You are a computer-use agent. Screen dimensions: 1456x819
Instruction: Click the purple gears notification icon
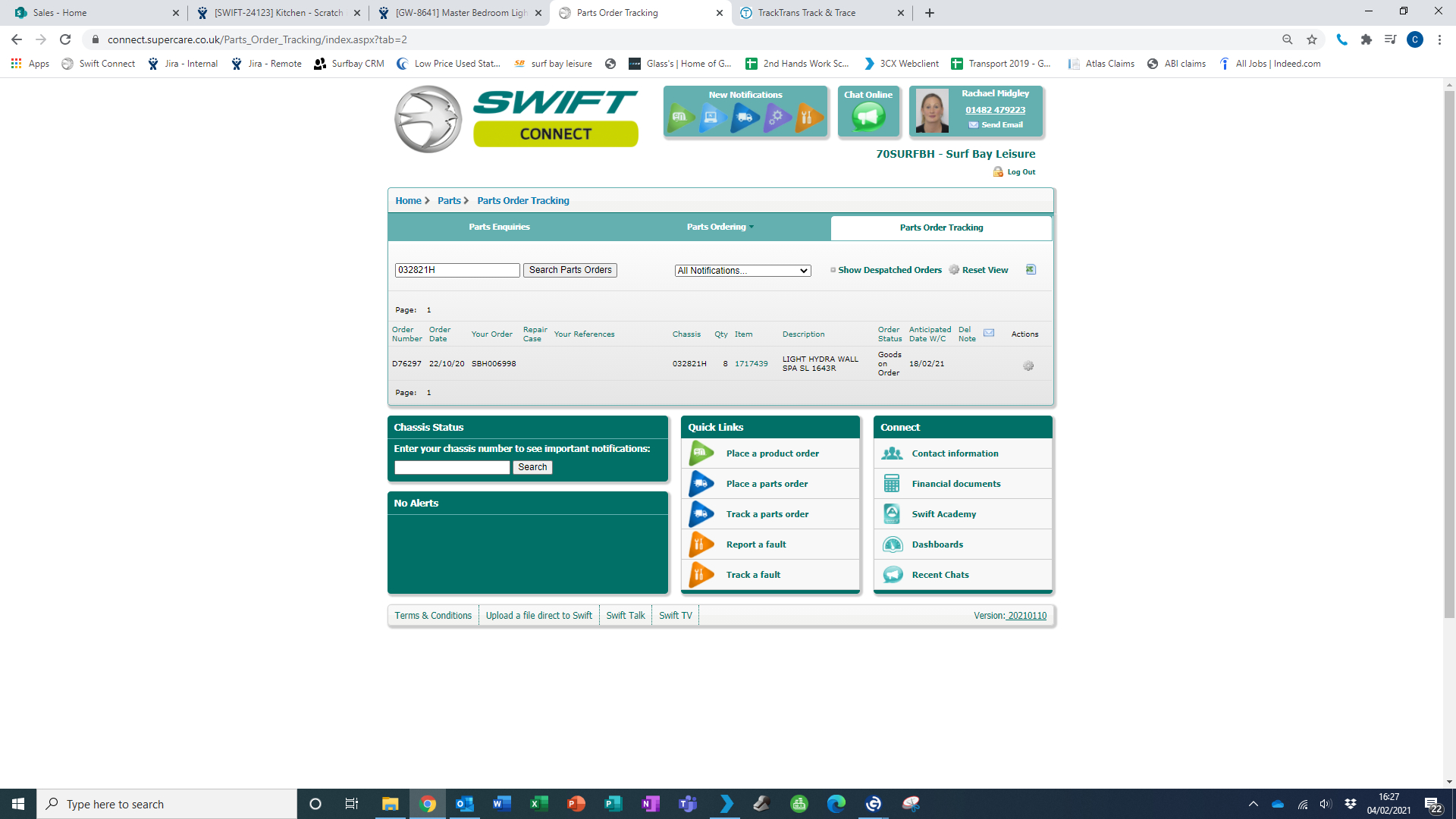[777, 118]
